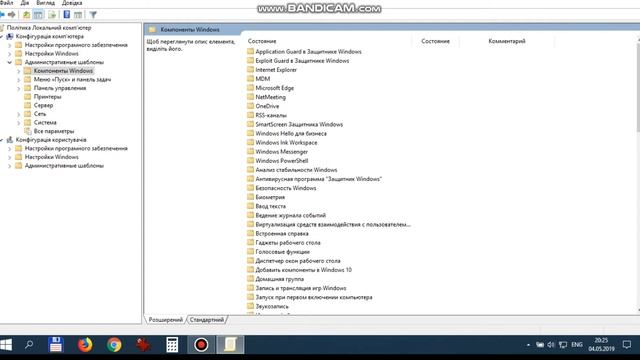The image size is (640, 360).
Task: Switch to the Стандартний tab
Action: (207, 320)
